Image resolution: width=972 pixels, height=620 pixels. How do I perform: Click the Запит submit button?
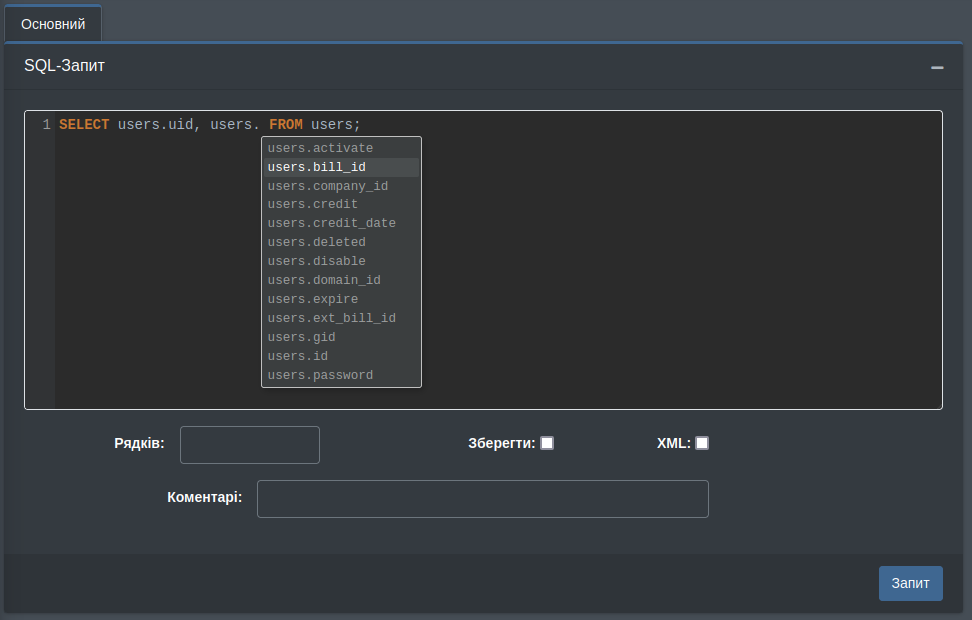pos(910,583)
